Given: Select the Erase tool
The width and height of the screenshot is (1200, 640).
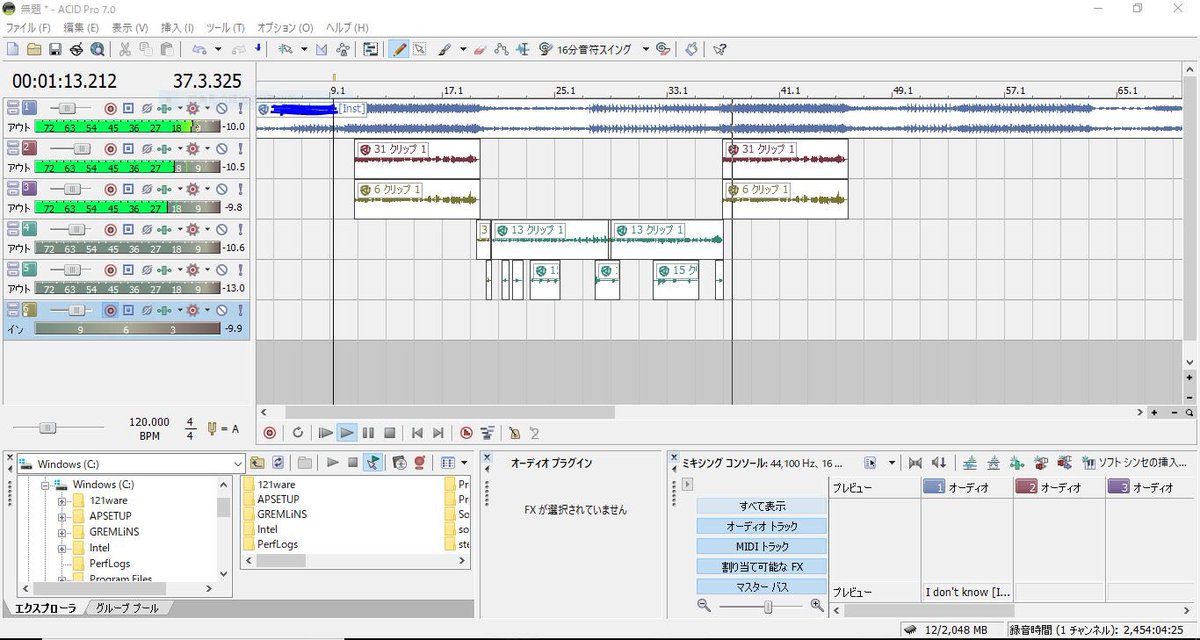Looking at the screenshot, I should pyautogui.click(x=479, y=49).
